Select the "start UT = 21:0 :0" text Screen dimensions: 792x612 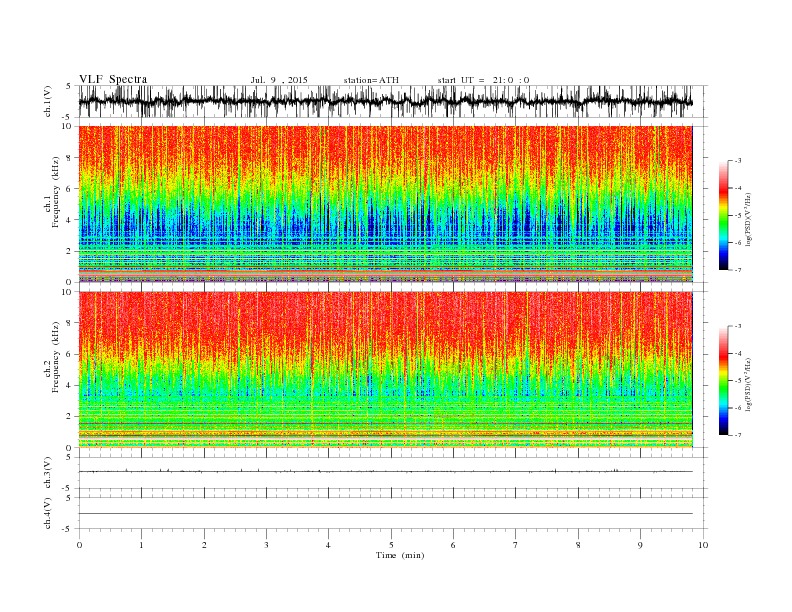coord(483,80)
